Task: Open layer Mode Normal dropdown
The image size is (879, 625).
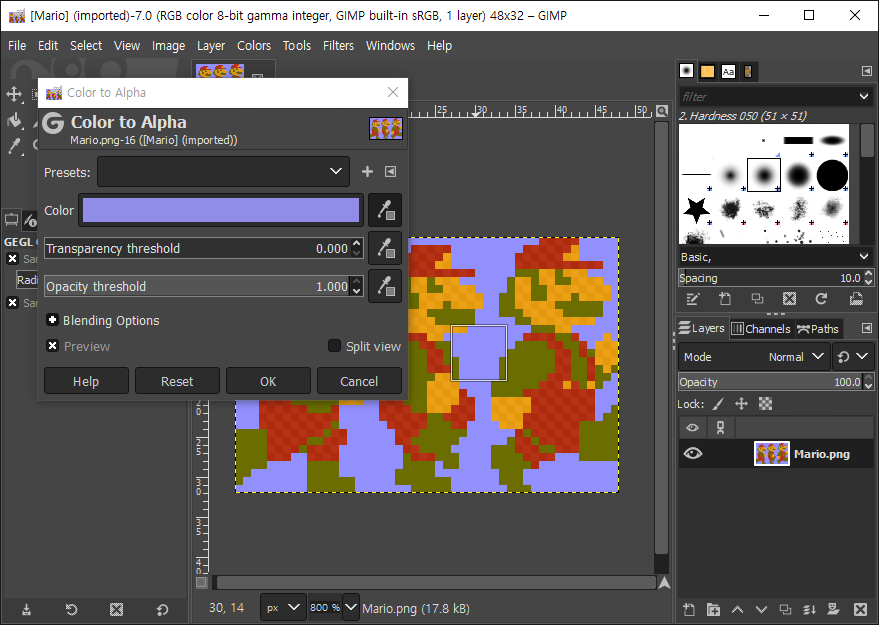Action: 754,357
